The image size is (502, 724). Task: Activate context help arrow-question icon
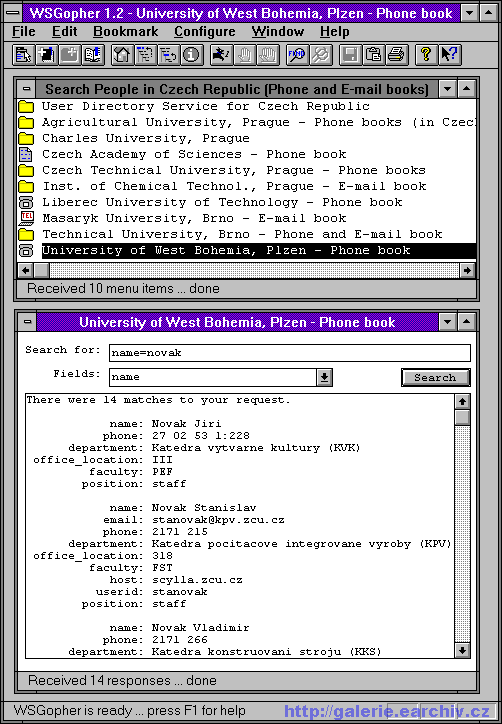tap(448, 55)
